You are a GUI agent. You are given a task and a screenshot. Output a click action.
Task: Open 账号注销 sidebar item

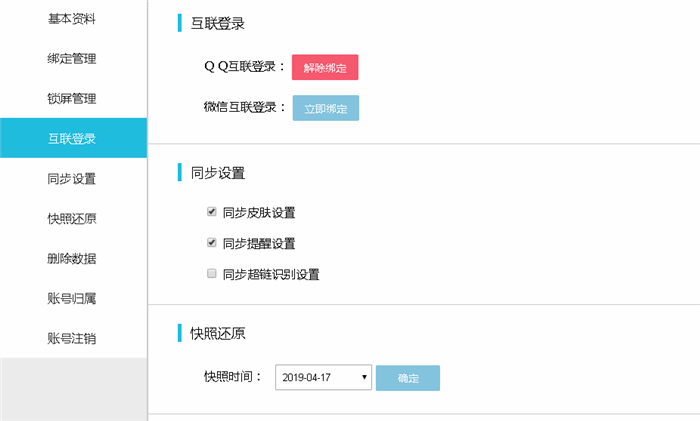tap(72, 338)
